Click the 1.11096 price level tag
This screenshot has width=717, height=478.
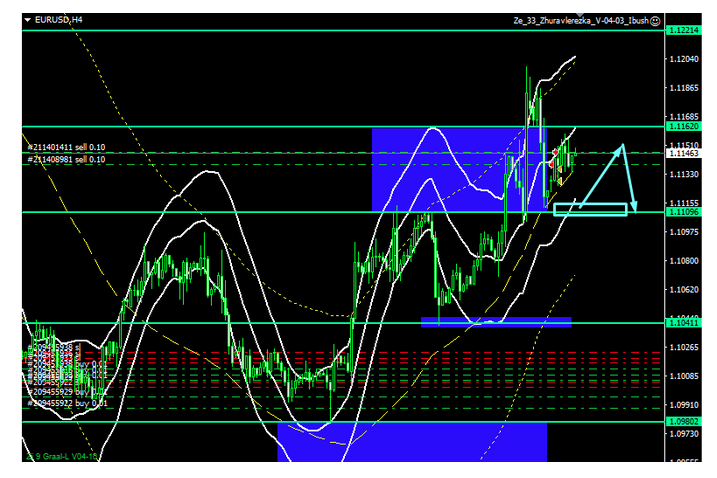pyautogui.click(x=685, y=213)
